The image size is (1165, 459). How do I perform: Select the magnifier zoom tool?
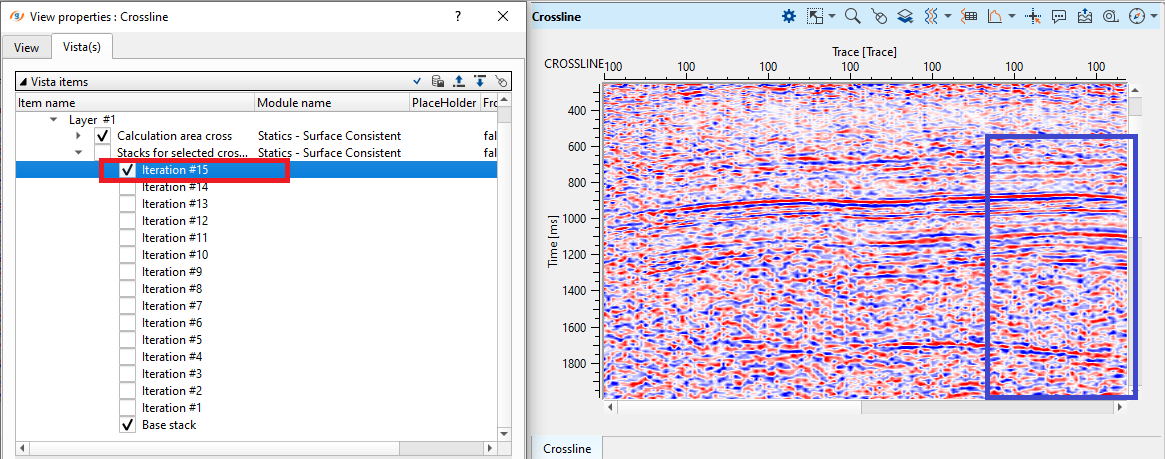click(853, 16)
